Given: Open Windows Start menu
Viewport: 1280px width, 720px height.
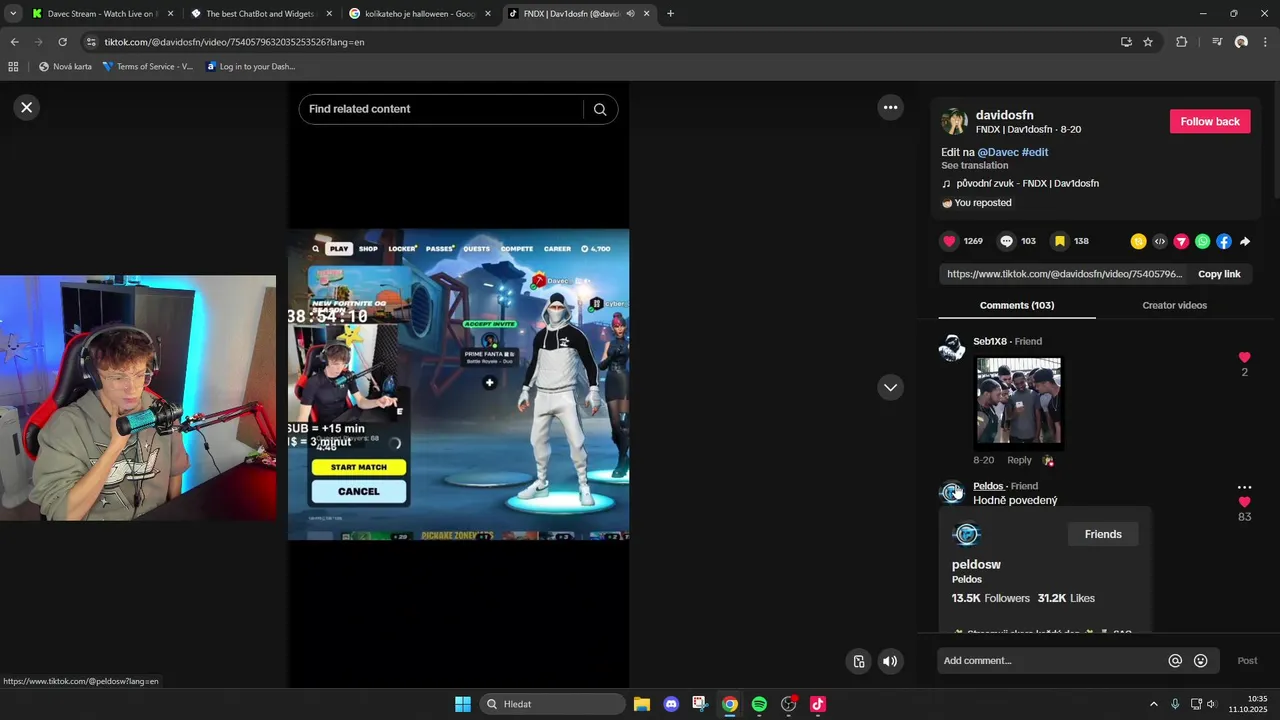Looking at the screenshot, I should [463, 704].
